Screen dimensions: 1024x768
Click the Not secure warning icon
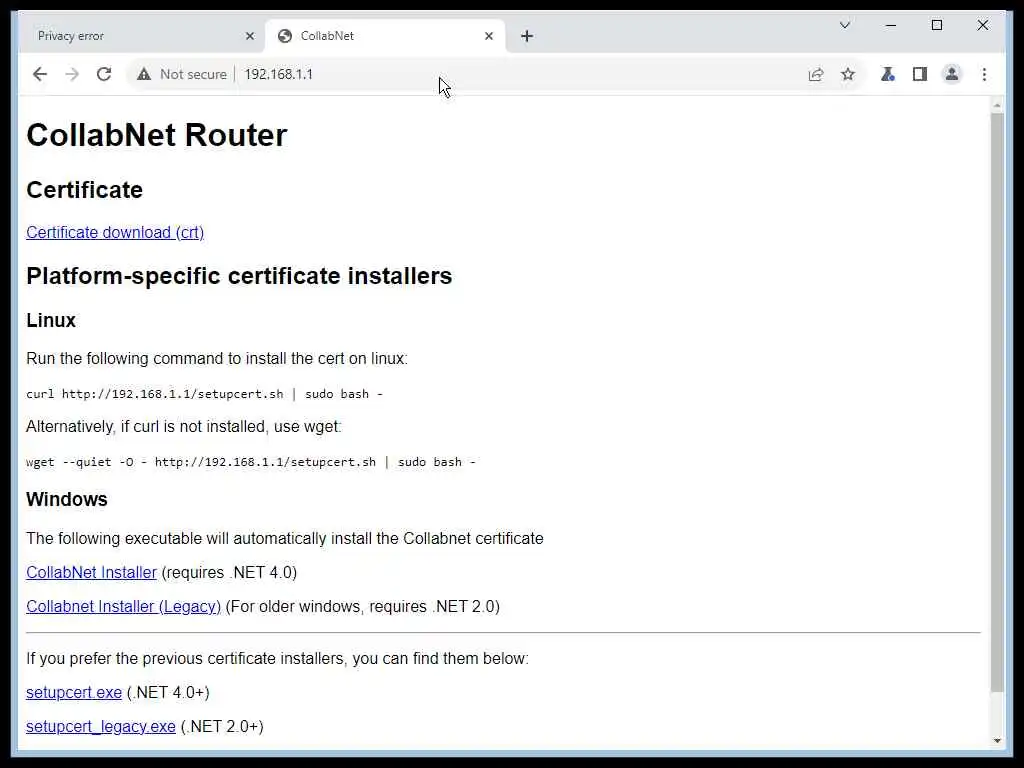[144, 74]
